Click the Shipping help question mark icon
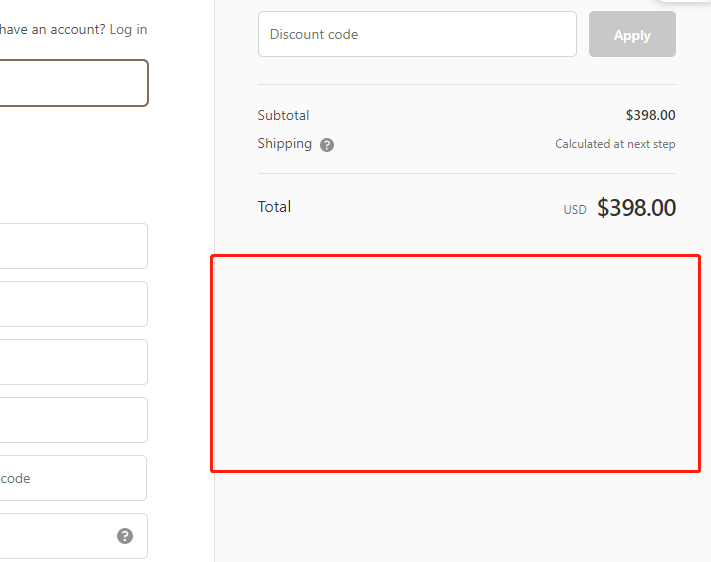Image resolution: width=711 pixels, height=562 pixels. coord(327,145)
